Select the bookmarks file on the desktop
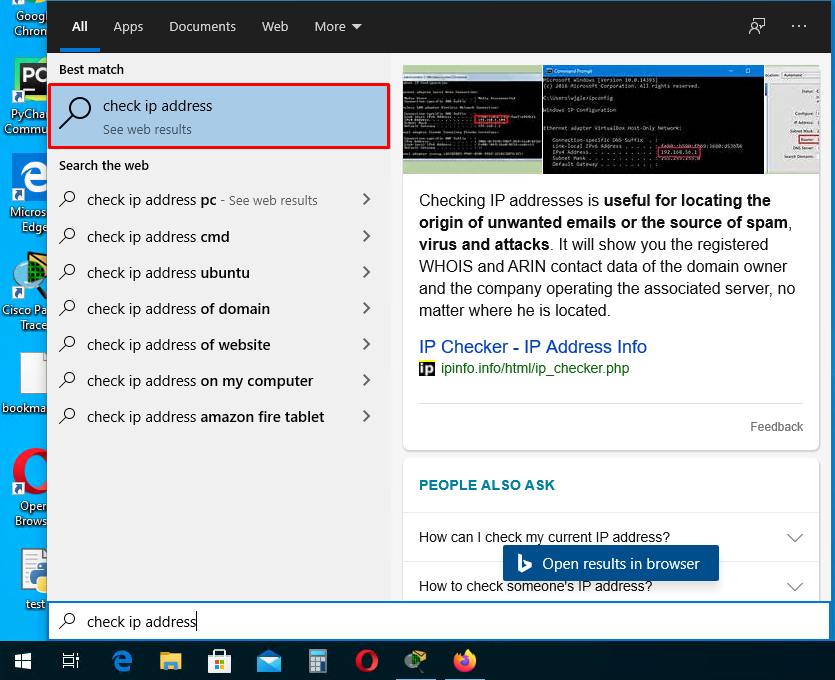 24,383
